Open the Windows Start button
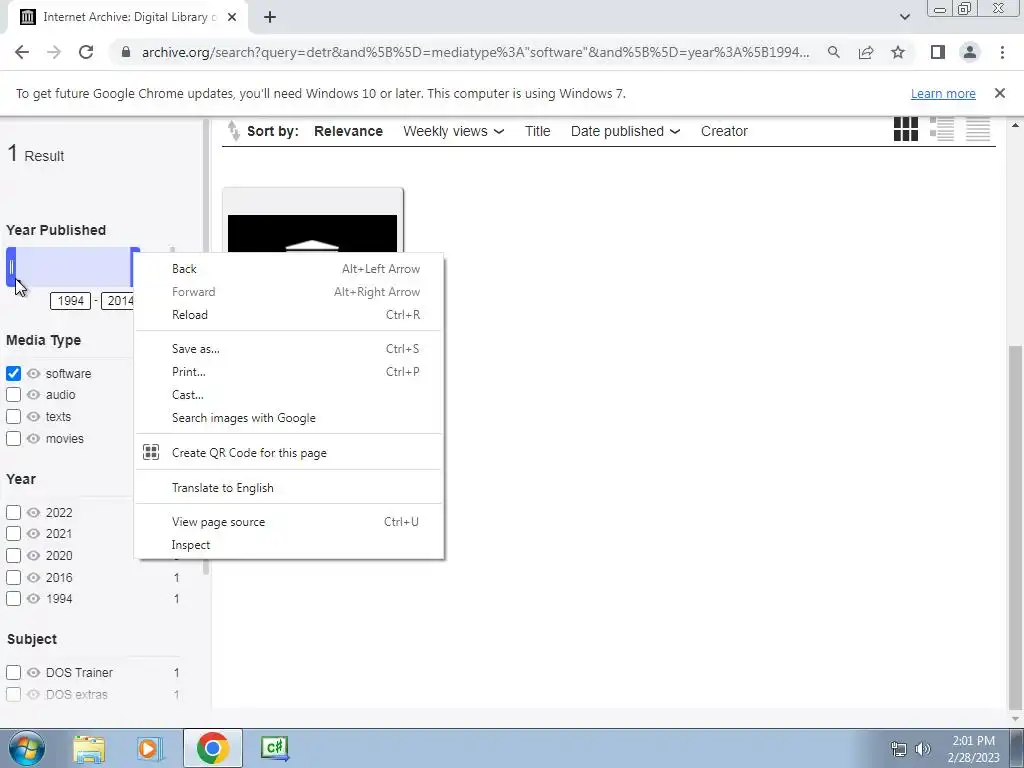1024x768 pixels. [x=27, y=748]
